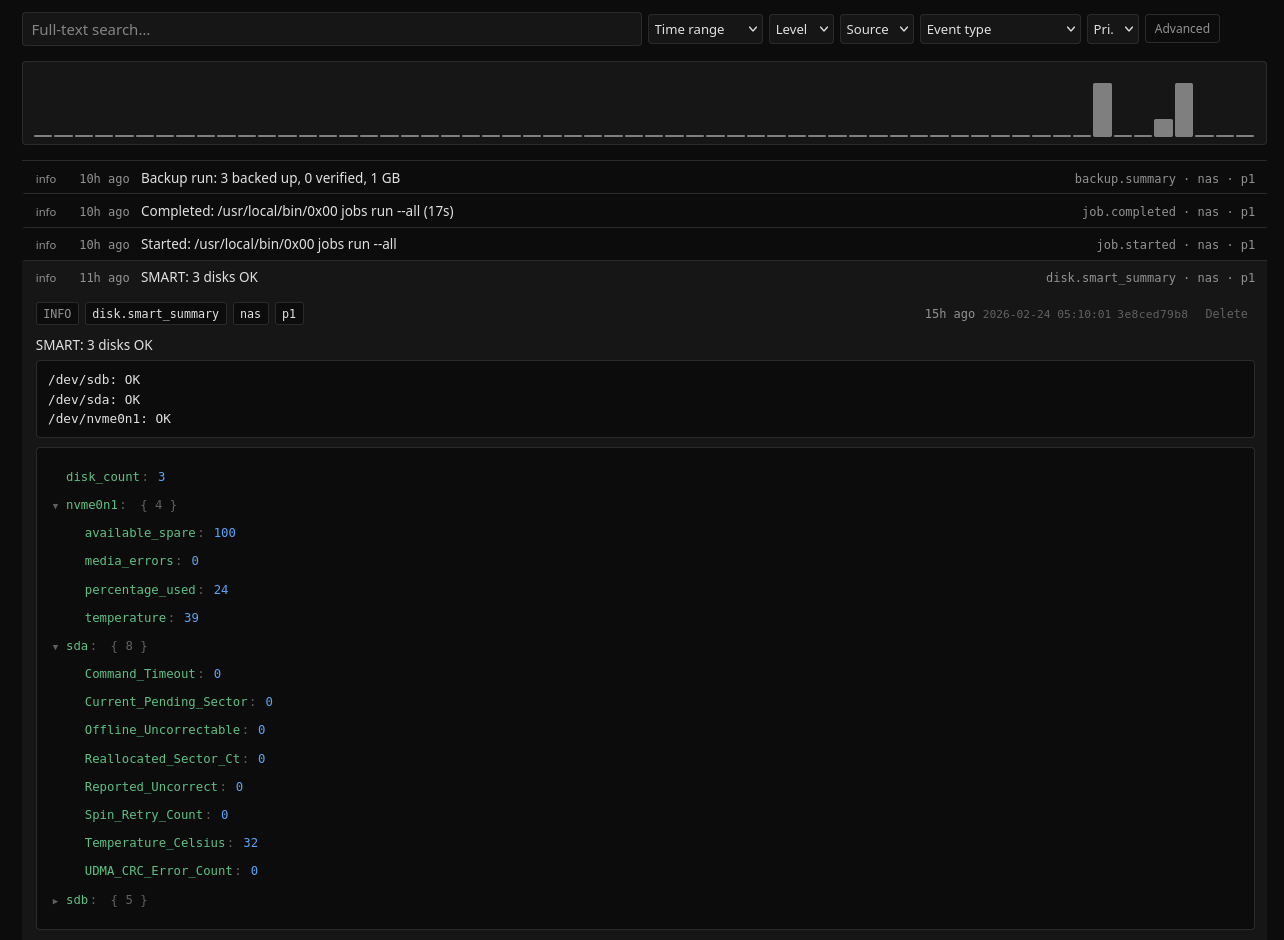The image size is (1284, 940).
Task: Collapse the sda tree node
Action: click(x=56, y=647)
